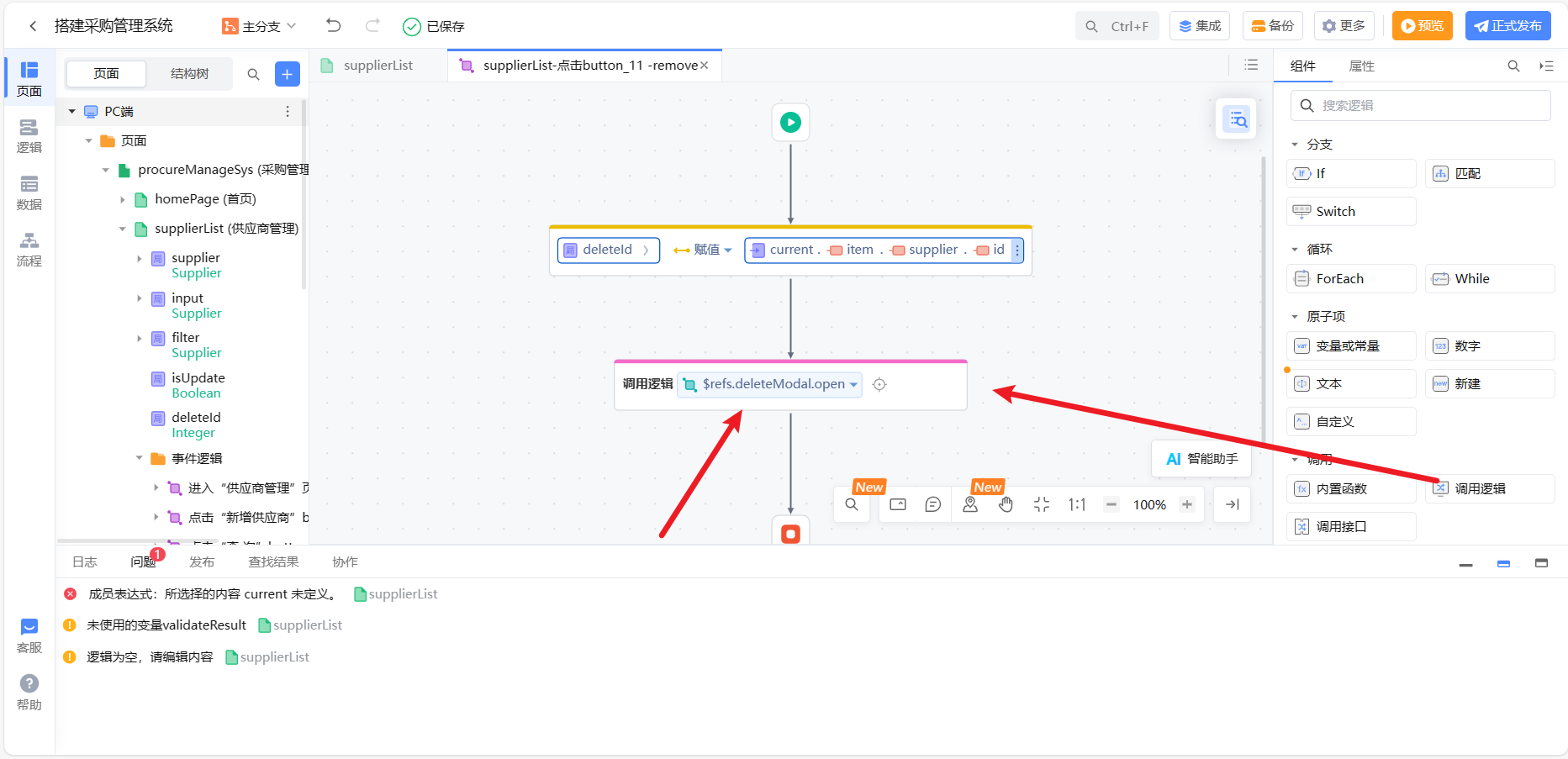
Task: Switch to the 属性 panel tab
Action: click(1362, 66)
